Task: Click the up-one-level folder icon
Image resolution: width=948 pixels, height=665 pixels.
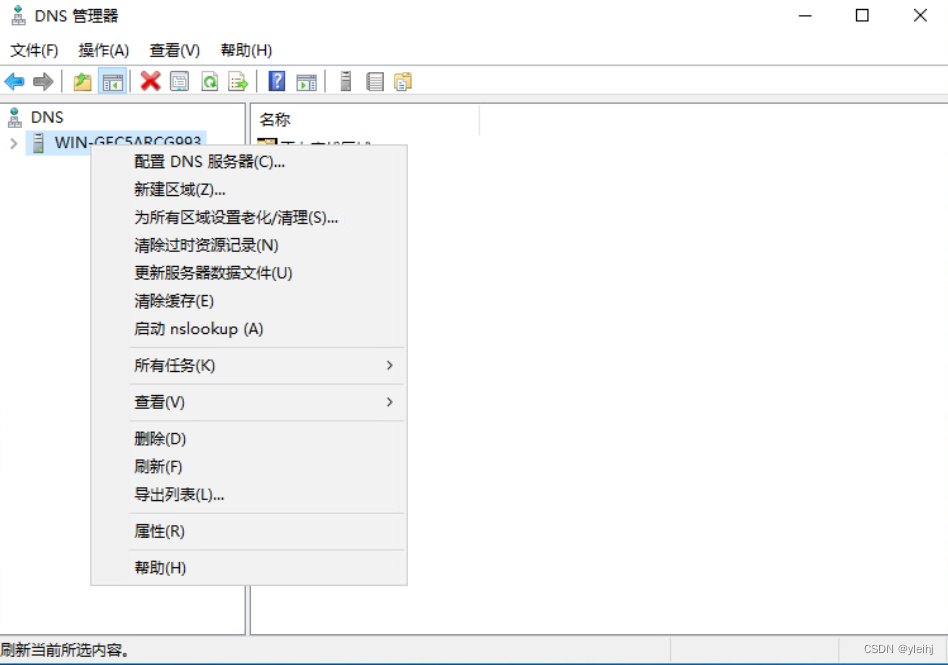Action: click(x=82, y=81)
